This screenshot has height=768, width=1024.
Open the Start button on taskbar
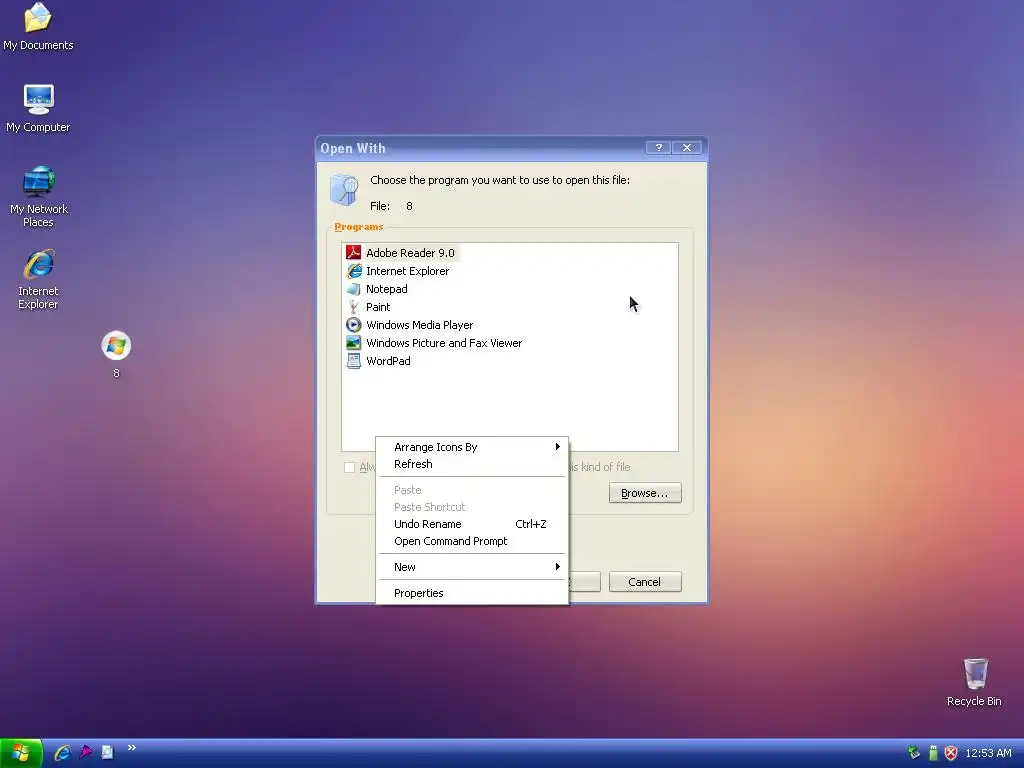[21, 753]
